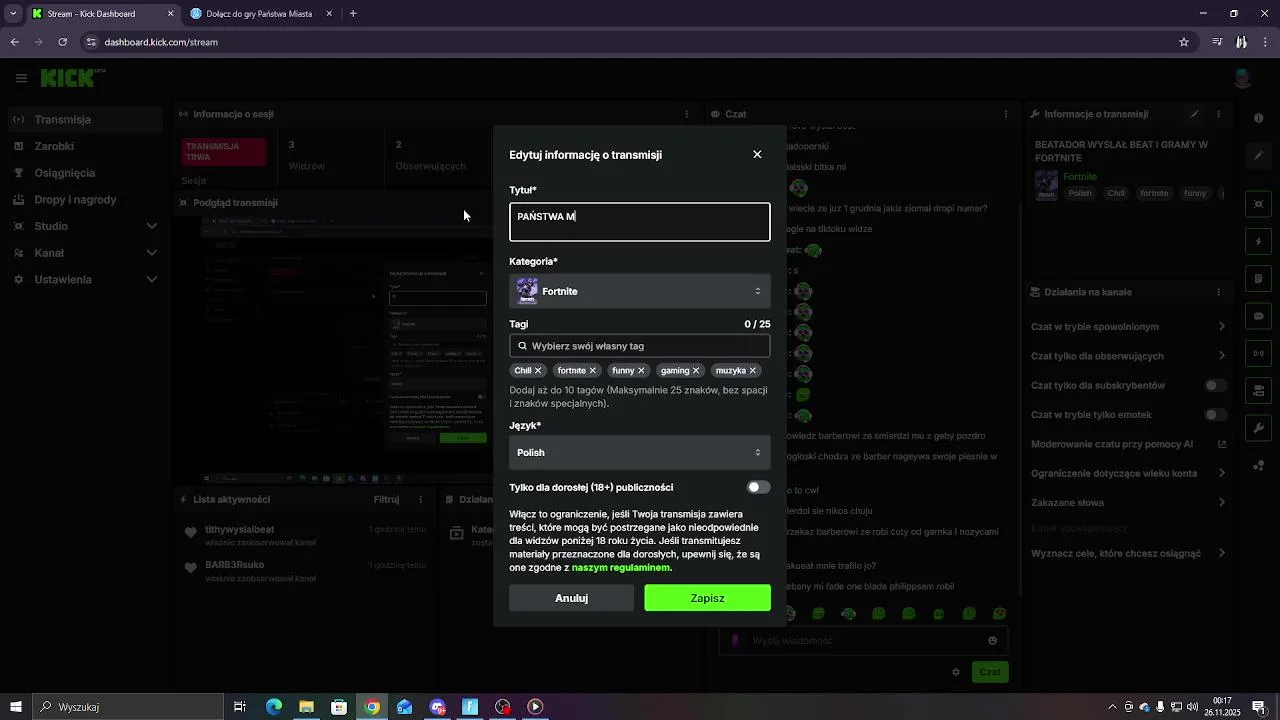Open the user avatar in the header
The width and height of the screenshot is (1280, 720).
point(1243,78)
